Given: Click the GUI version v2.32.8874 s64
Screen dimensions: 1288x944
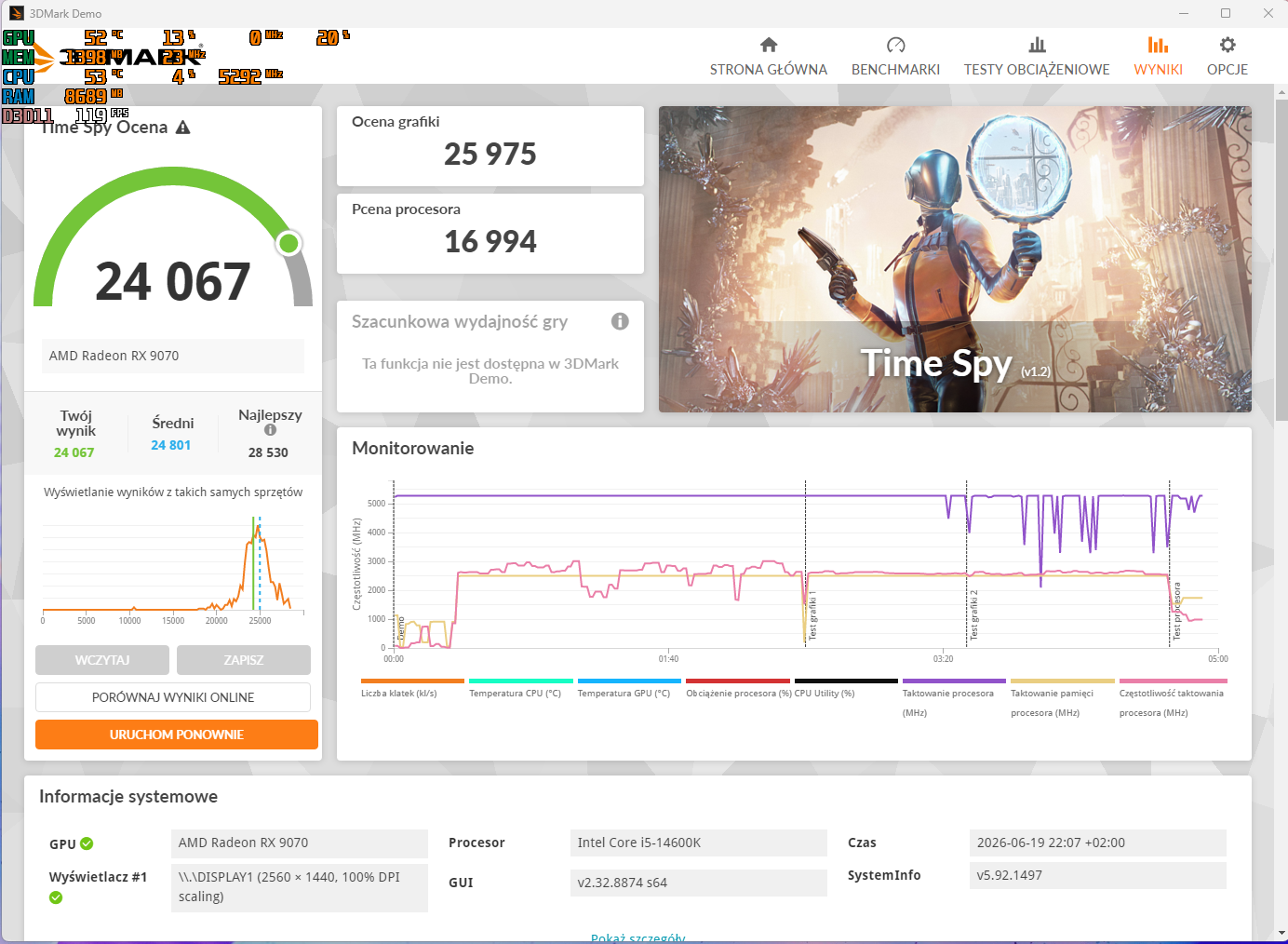Looking at the screenshot, I should click(x=698, y=883).
